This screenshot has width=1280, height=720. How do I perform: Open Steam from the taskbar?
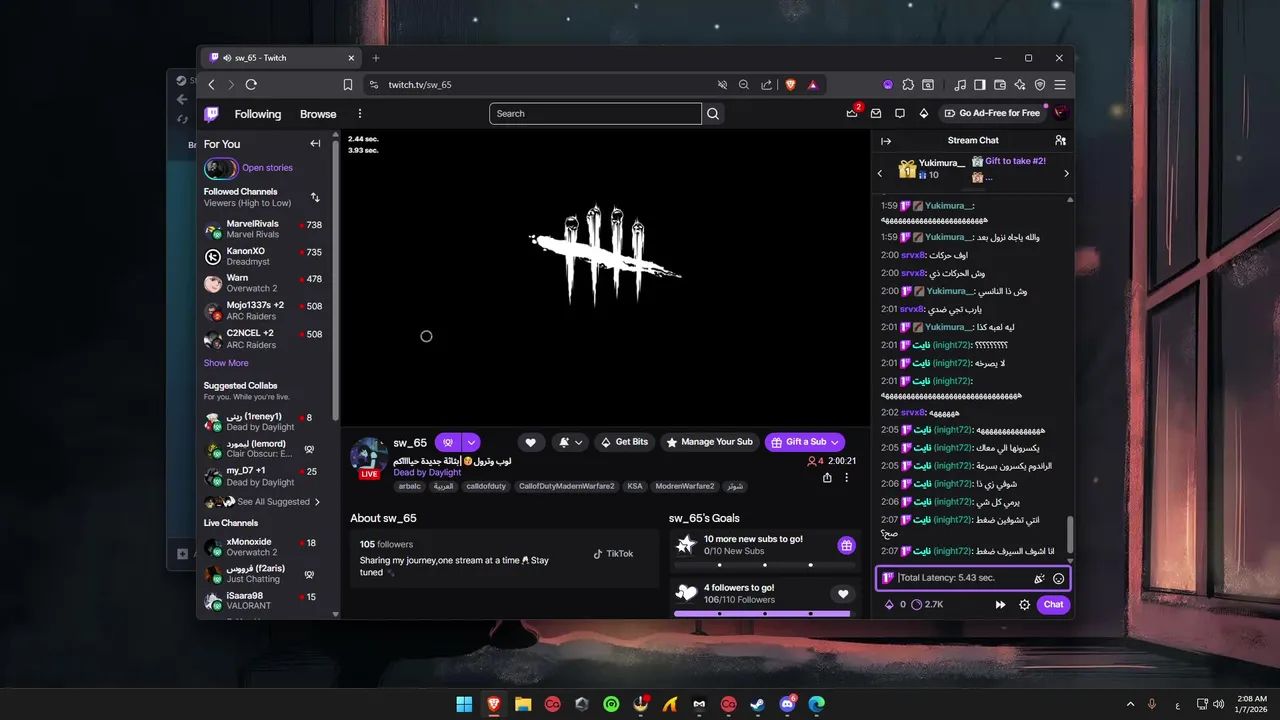point(758,704)
